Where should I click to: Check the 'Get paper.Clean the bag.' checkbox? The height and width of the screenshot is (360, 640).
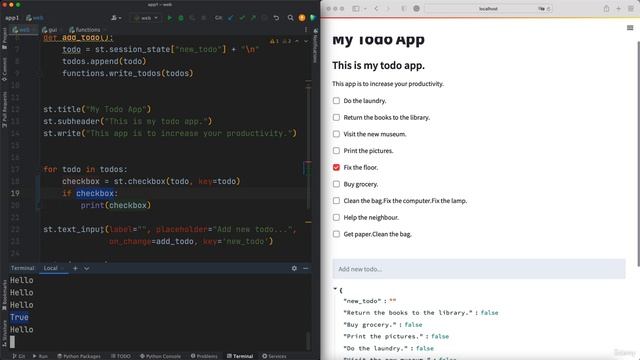336,234
